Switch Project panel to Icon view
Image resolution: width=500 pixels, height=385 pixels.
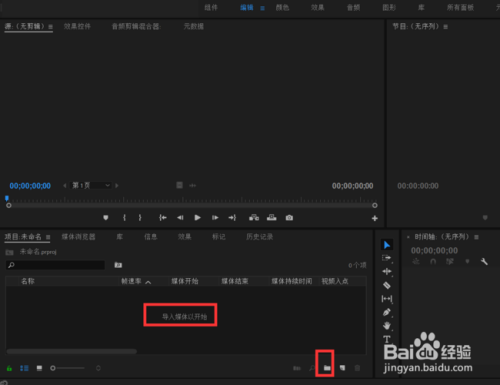(x=39, y=368)
